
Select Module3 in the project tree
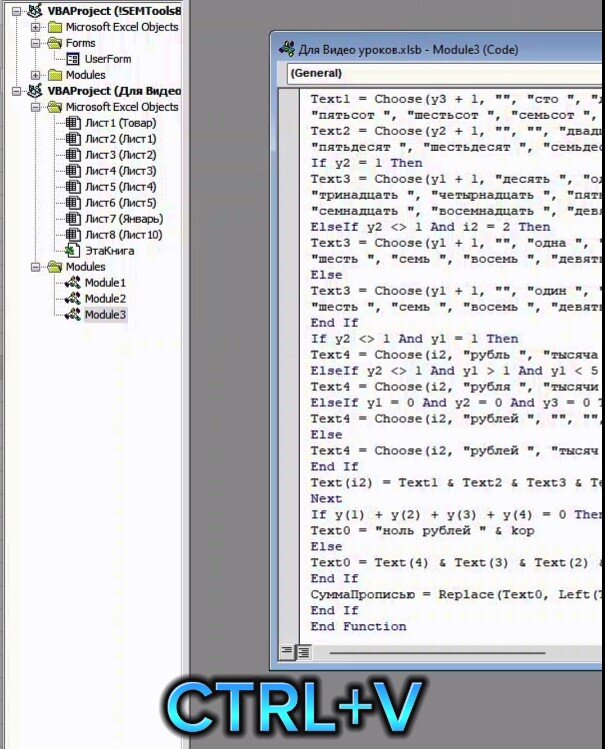[105, 314]
